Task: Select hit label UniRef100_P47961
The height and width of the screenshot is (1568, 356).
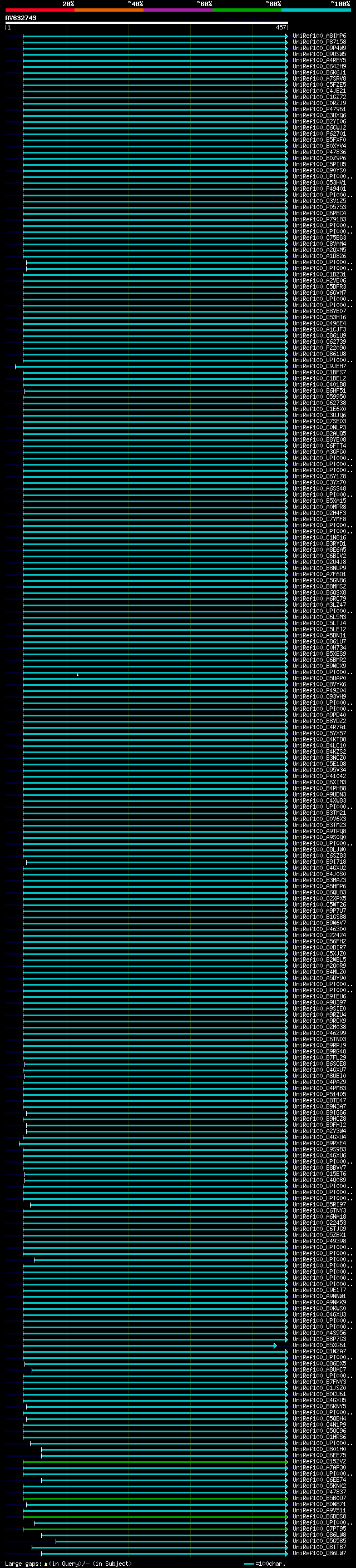Action: (x=319, y=110)
